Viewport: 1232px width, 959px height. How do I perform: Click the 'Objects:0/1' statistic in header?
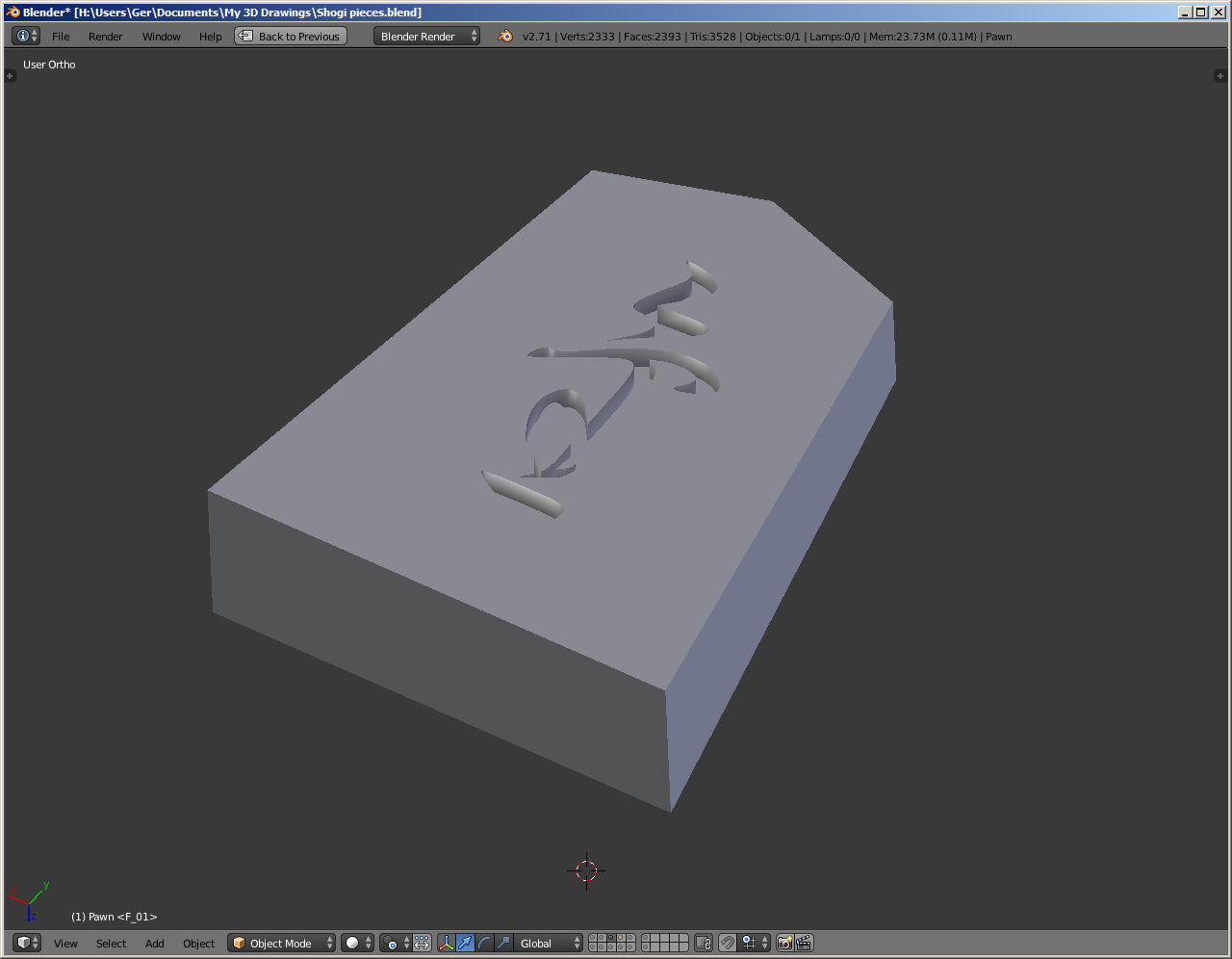772,37
